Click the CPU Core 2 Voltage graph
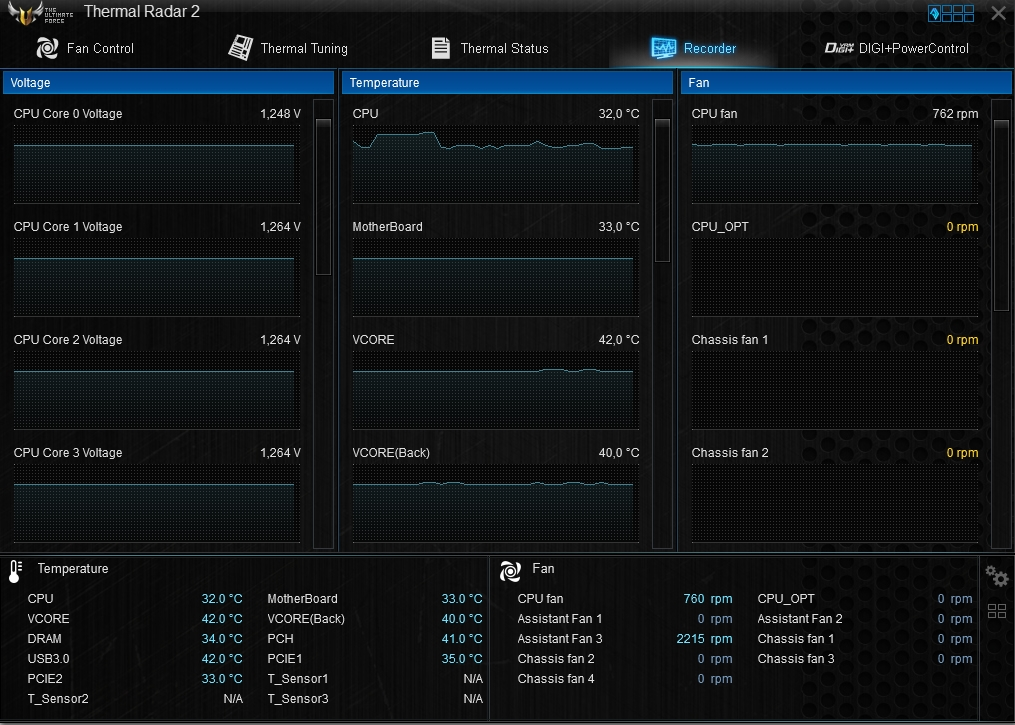 tap(157, 390)
